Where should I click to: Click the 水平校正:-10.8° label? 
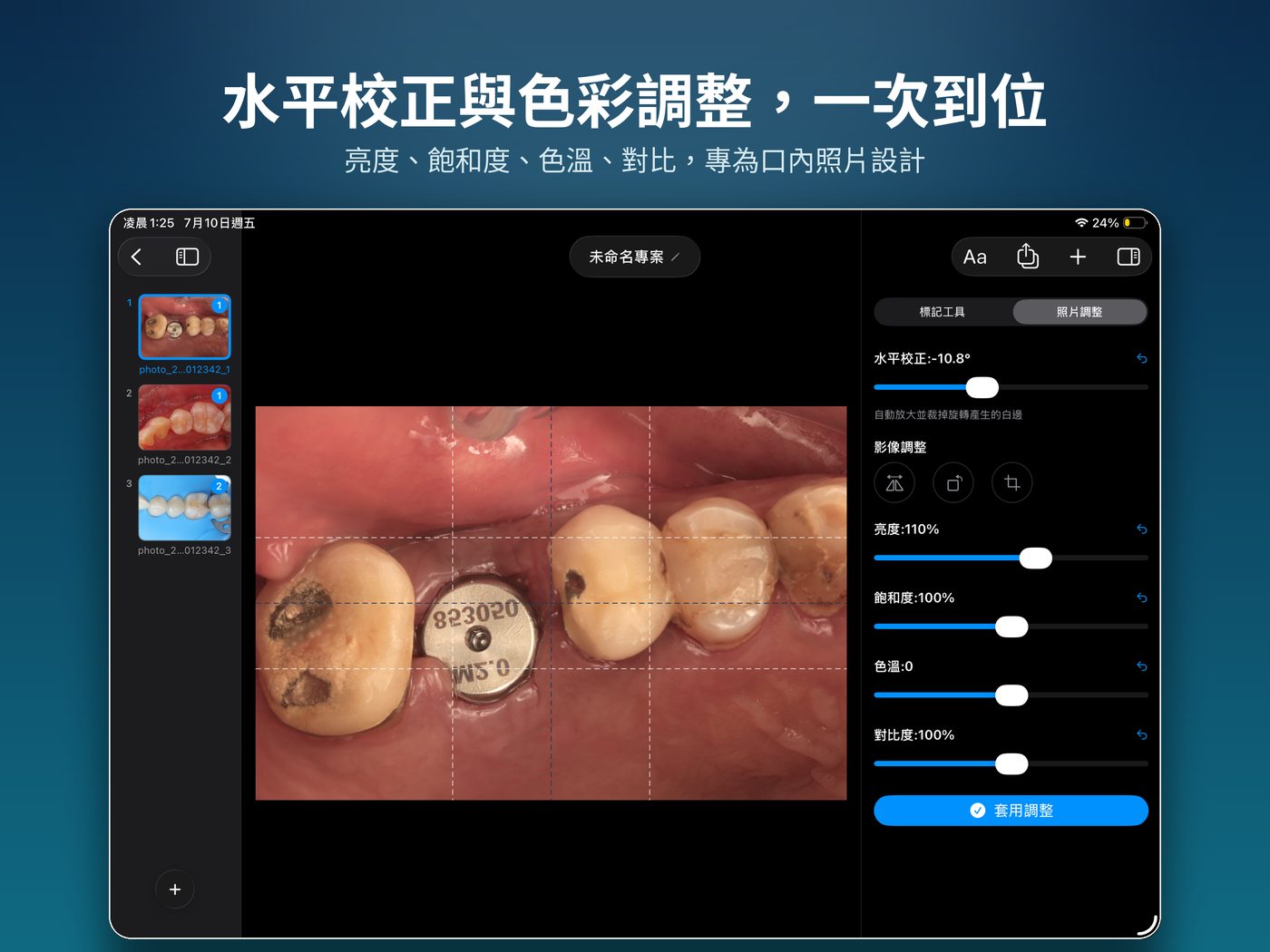(923, 359)
